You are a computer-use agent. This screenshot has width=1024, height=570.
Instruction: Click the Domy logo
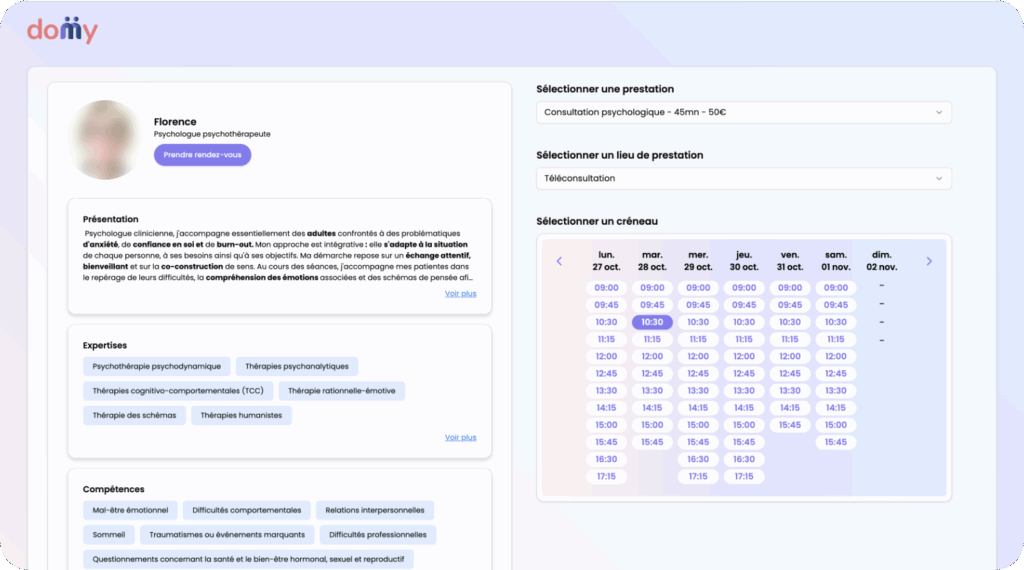coord(62,30)
